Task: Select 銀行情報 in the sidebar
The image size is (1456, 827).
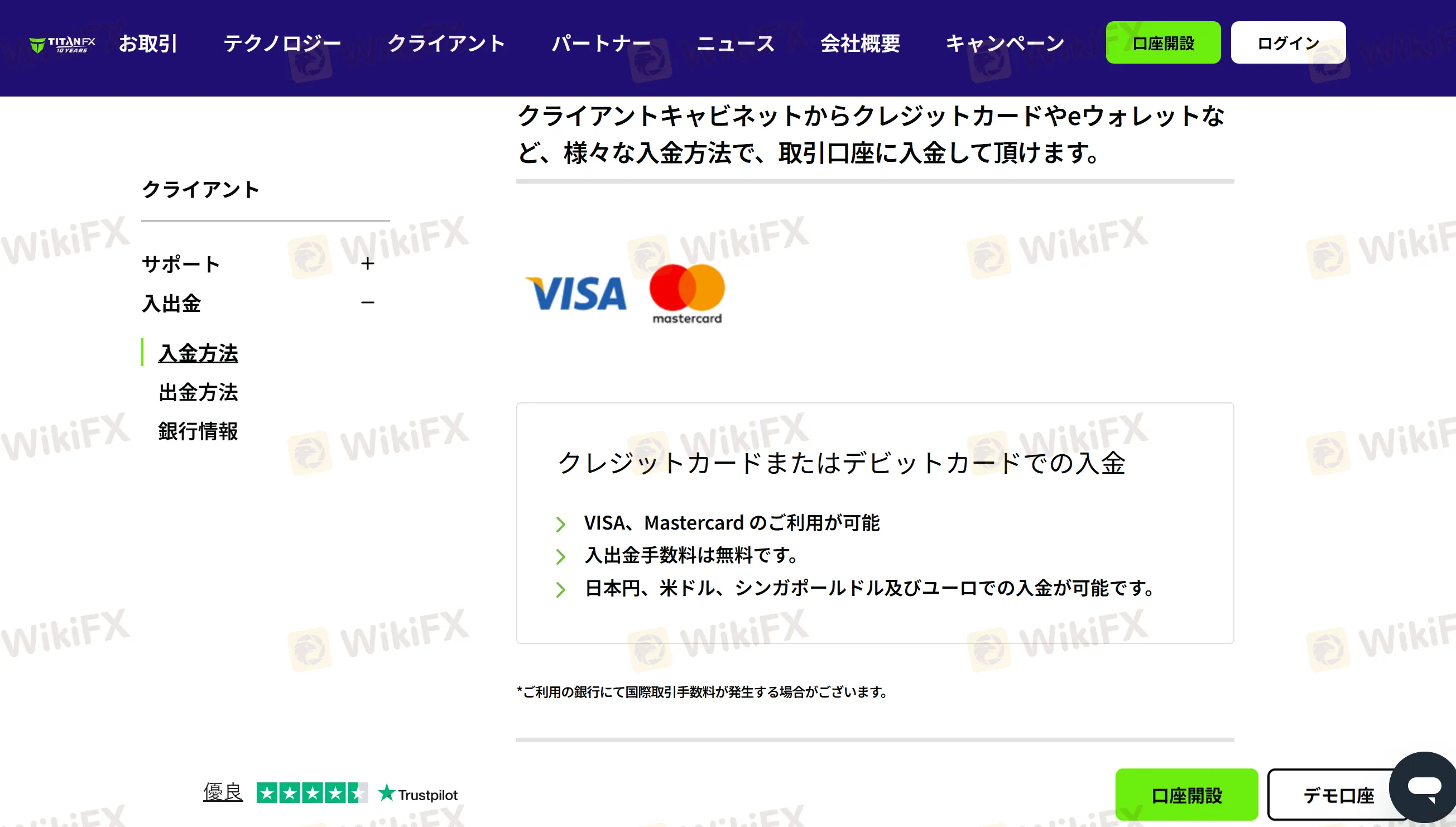Action: 198,431
